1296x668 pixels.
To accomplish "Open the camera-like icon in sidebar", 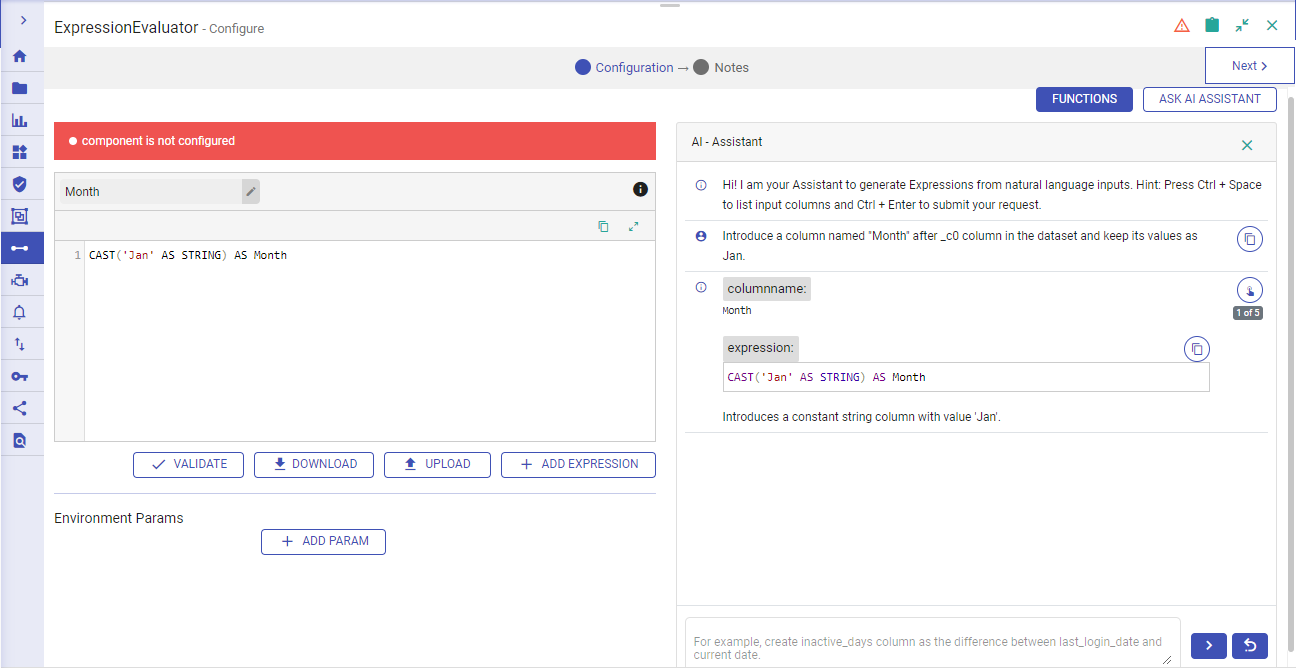I will tap(20, 280).
